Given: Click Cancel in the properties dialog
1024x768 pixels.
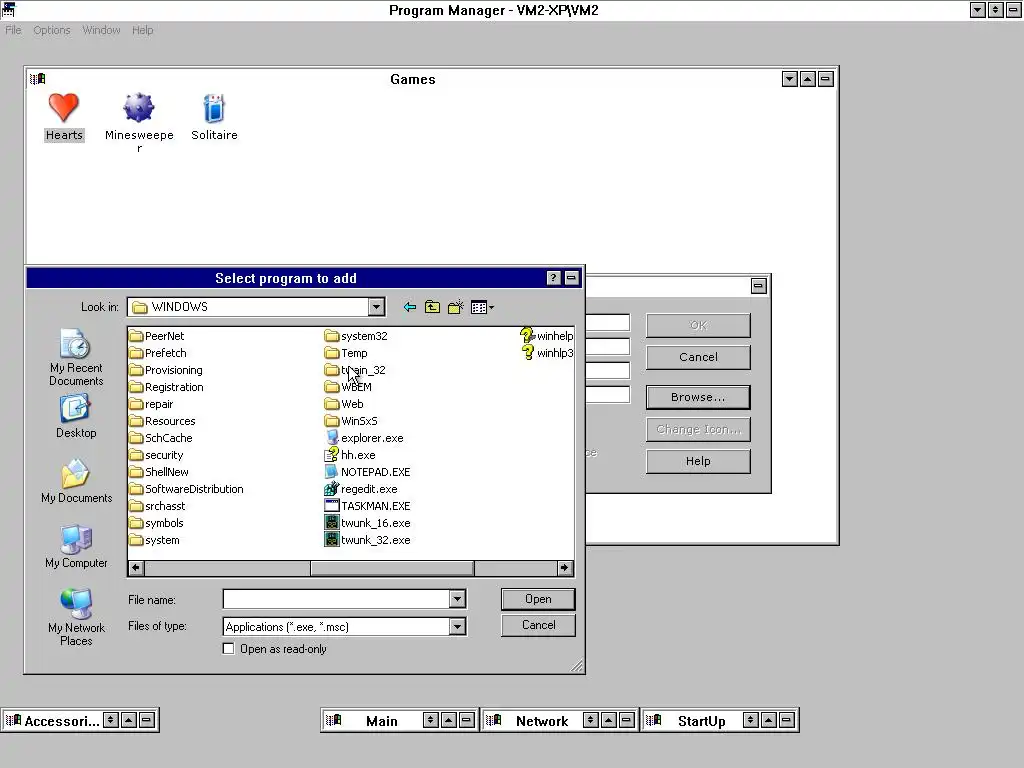Looking at the screenshot, I should pos(698,357).
